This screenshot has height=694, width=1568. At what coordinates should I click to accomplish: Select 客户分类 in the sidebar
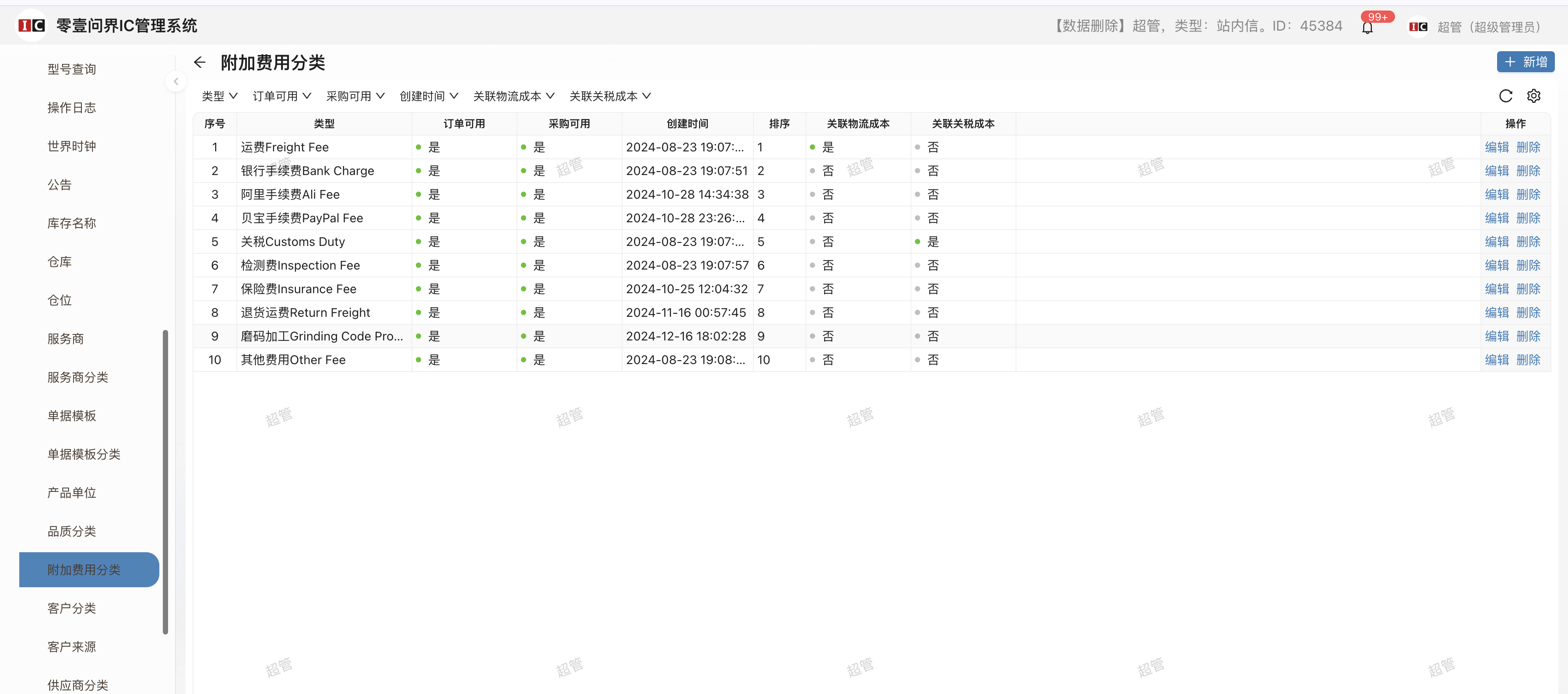click(x=72, y=608)
